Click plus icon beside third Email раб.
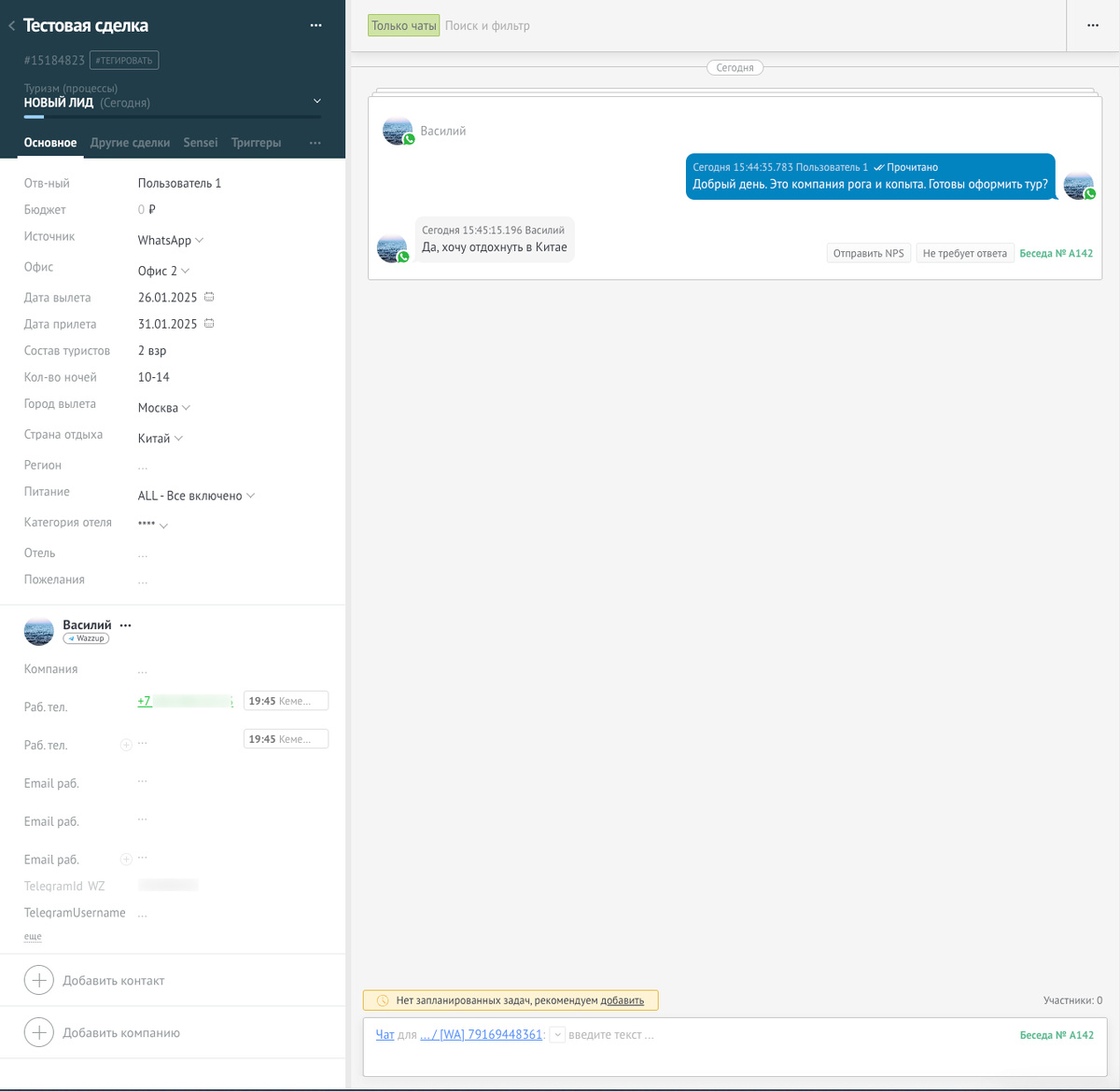 [126, 859]
